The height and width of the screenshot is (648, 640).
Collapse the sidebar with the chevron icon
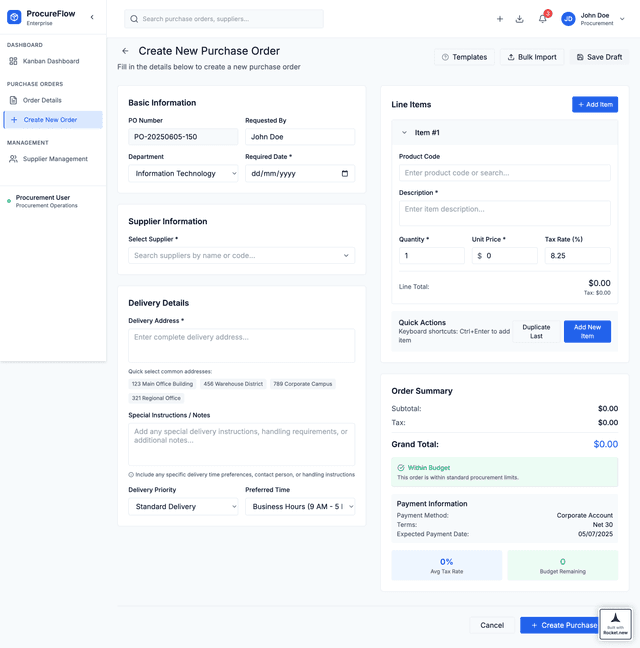[92, 17]
